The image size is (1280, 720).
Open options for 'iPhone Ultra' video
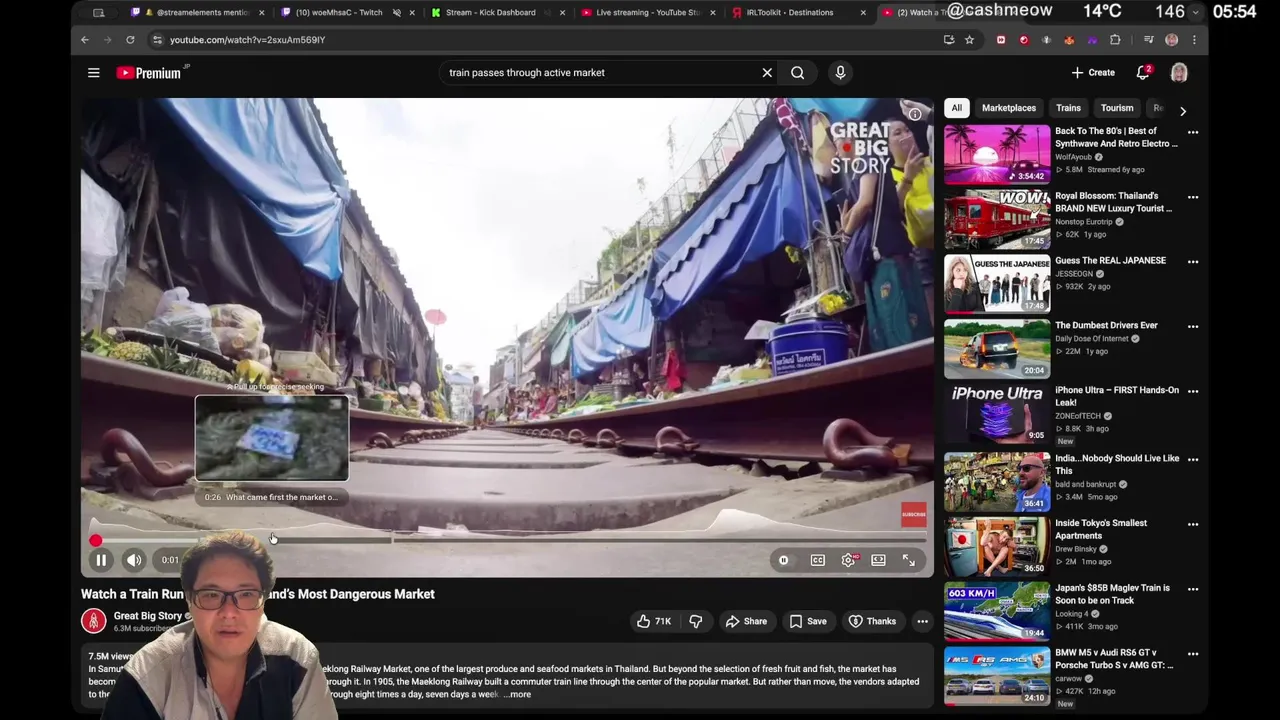(x=1192, y=391)
